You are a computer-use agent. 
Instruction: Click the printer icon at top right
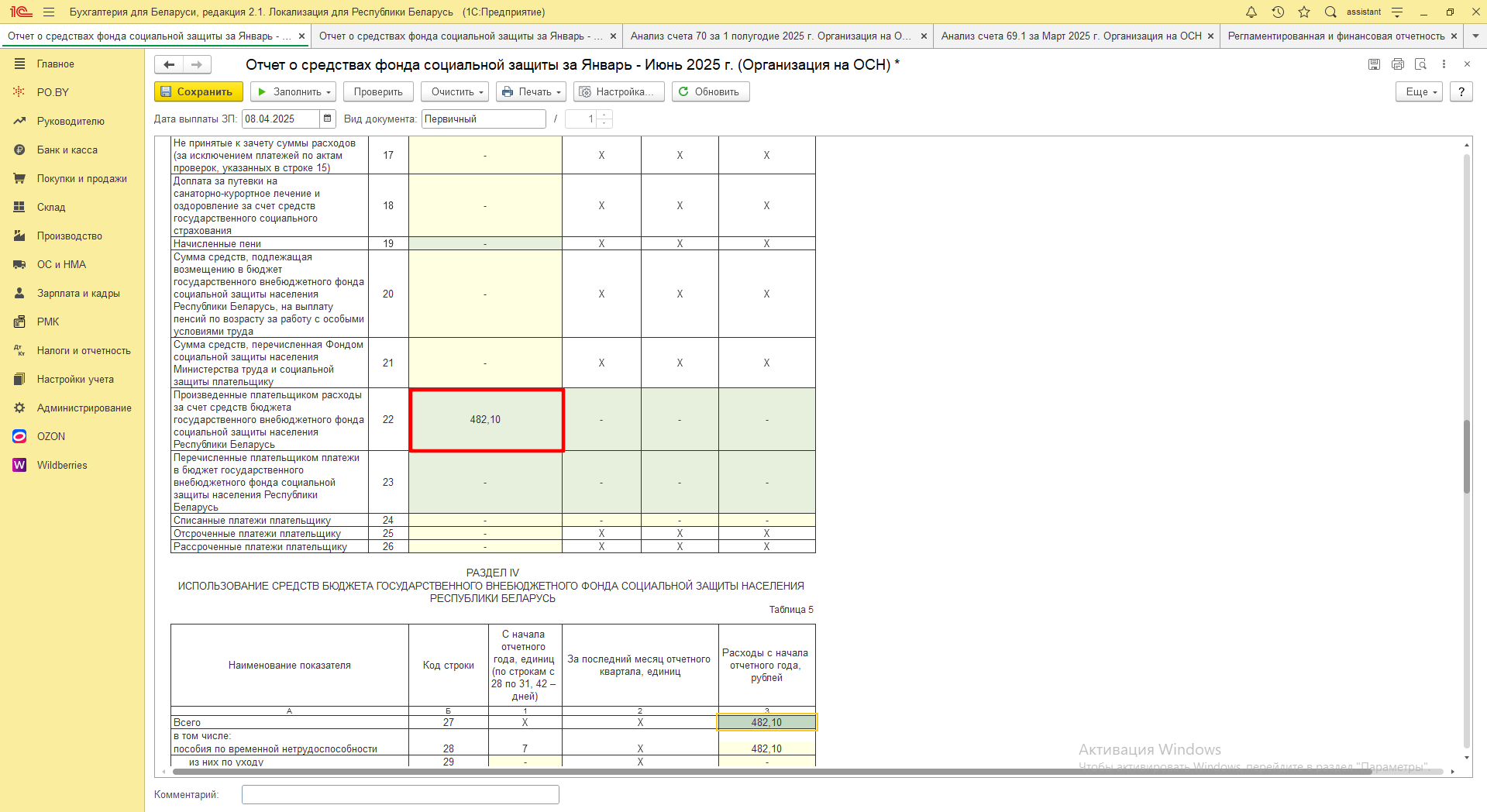pos(1397,64)
